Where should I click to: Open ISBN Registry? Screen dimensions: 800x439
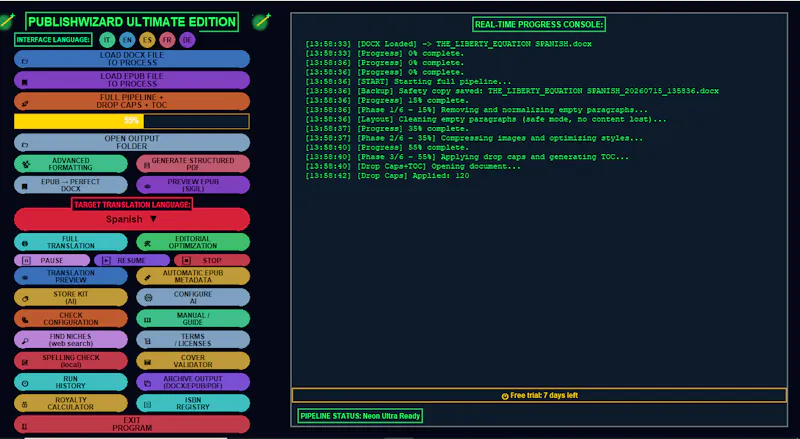193,403
